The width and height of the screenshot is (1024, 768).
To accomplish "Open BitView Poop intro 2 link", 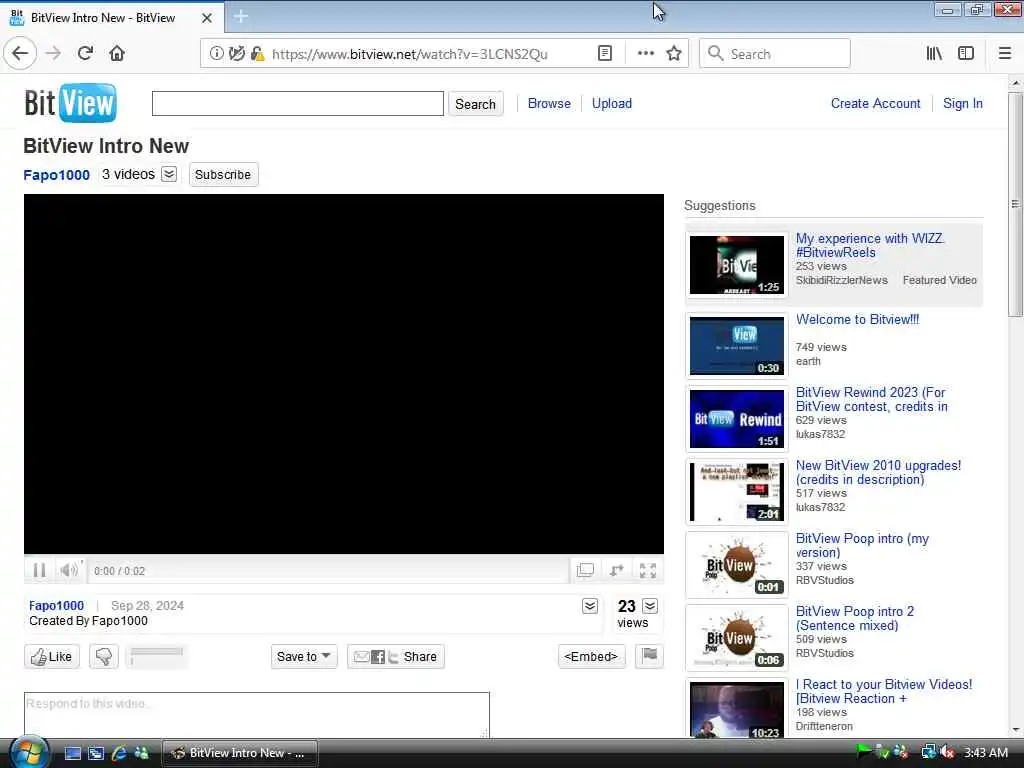I will [855, 618].
